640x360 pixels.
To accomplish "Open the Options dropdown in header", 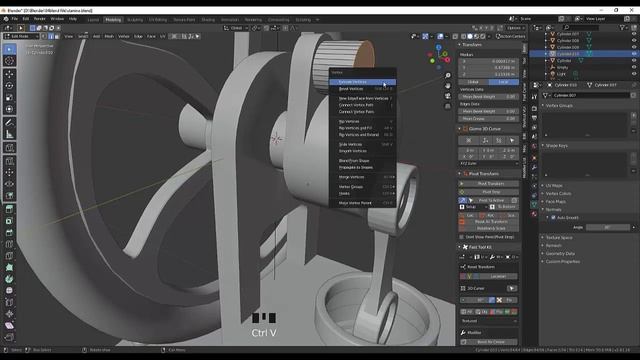I will coord(515,28).
